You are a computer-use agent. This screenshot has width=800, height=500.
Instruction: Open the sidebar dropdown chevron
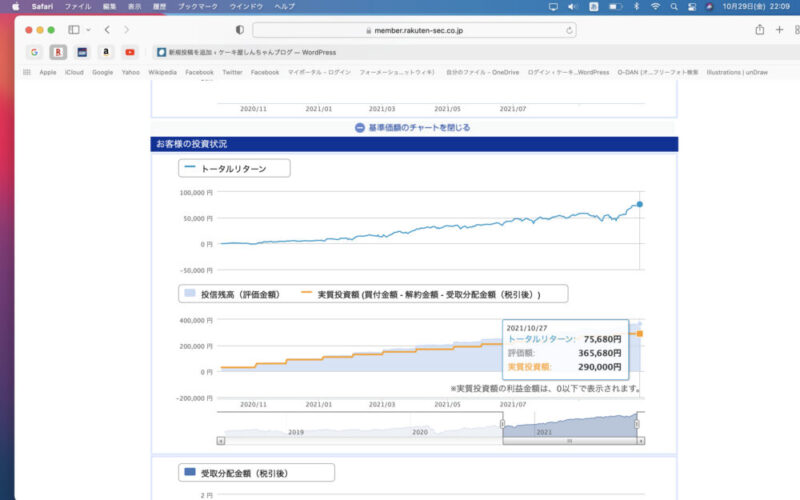click(x=88, y=30)
